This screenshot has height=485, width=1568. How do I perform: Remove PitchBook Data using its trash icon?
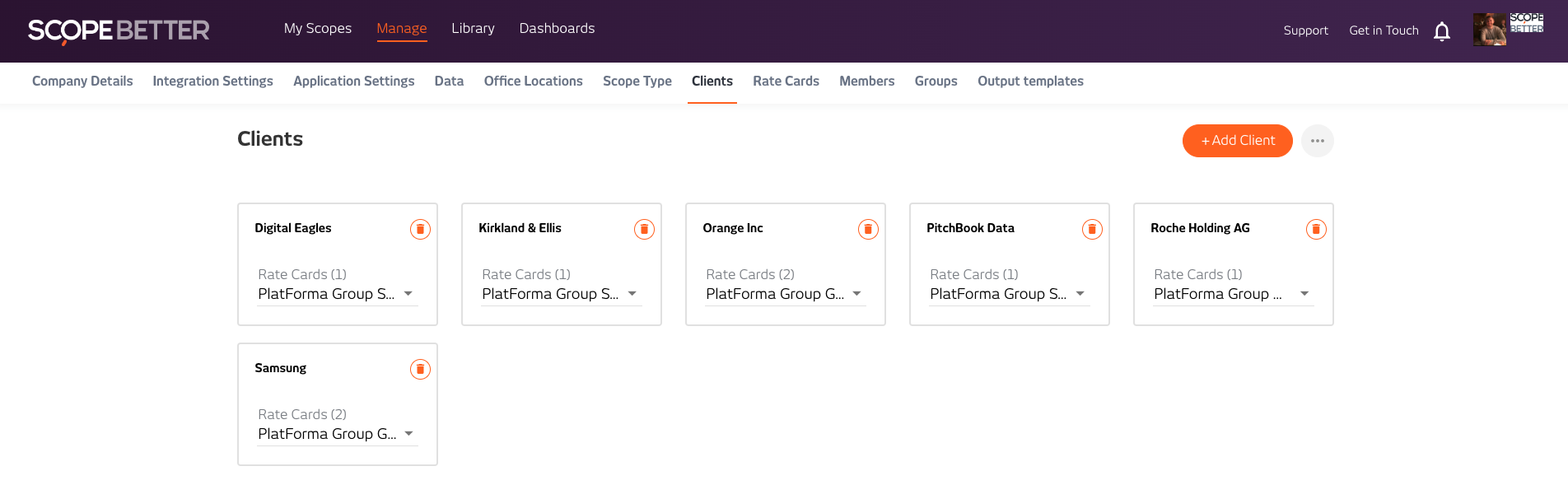coord(1092,229)
